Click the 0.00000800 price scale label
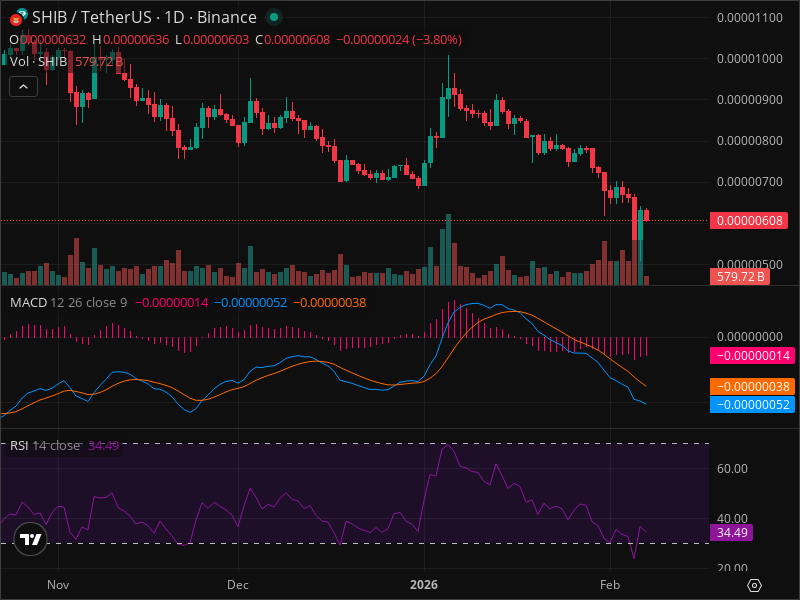 pos(749,141)
